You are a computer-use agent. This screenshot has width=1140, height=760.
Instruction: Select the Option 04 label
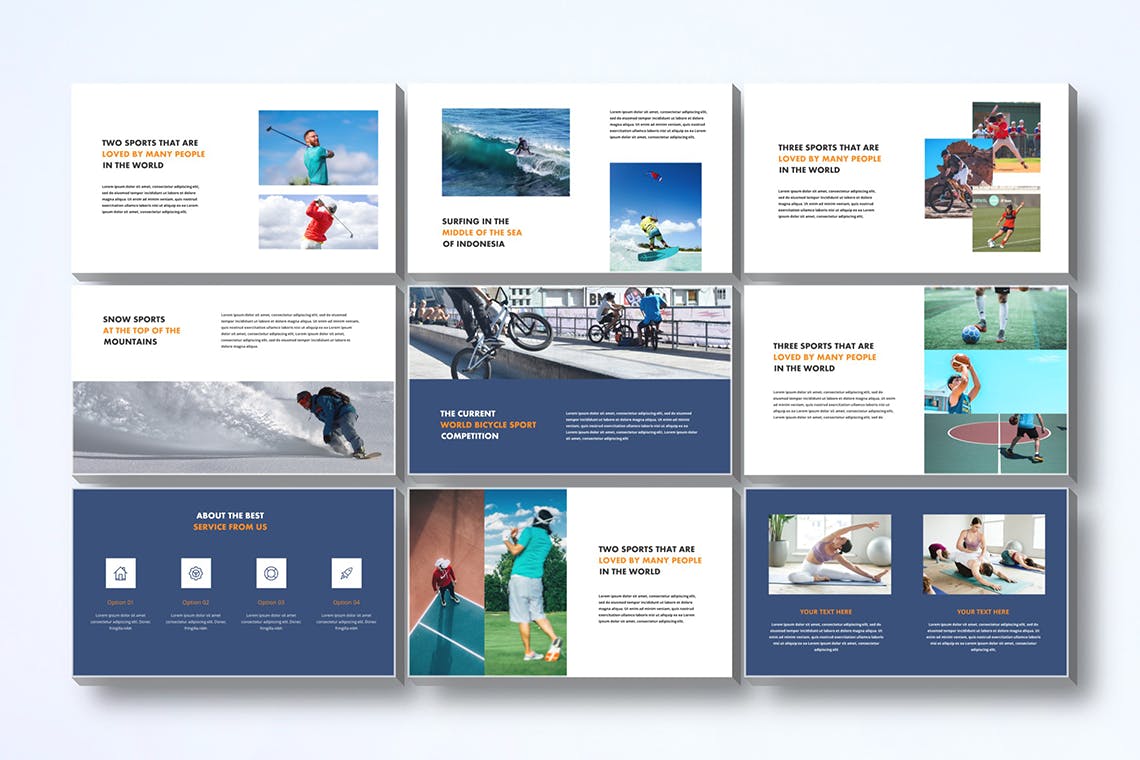click(346, 602)
